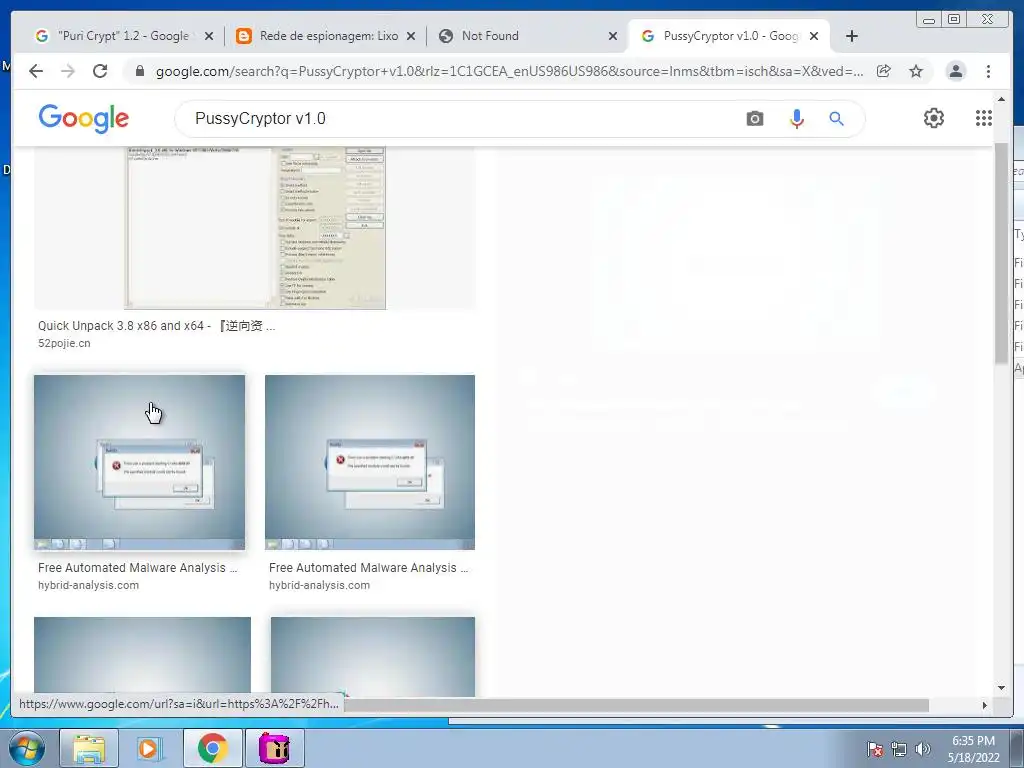Click the vertical scrollbar up arrow
Viewport: 1024px width, 768px height.
pyautogui.click(x=1002, y=99)
